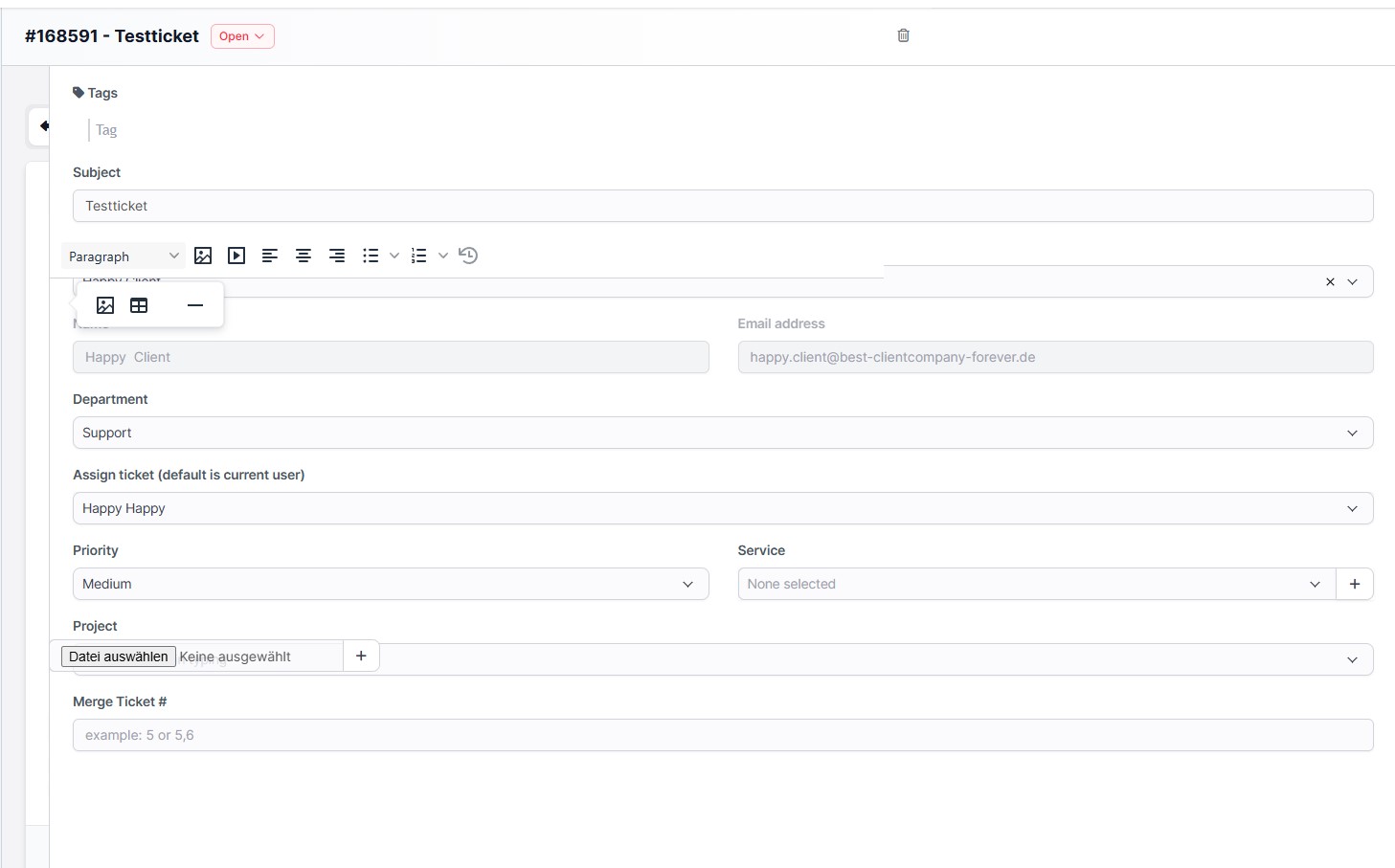Click the 'Email address' label
The image size is (1395, 868).
click(x=781, y=323)
